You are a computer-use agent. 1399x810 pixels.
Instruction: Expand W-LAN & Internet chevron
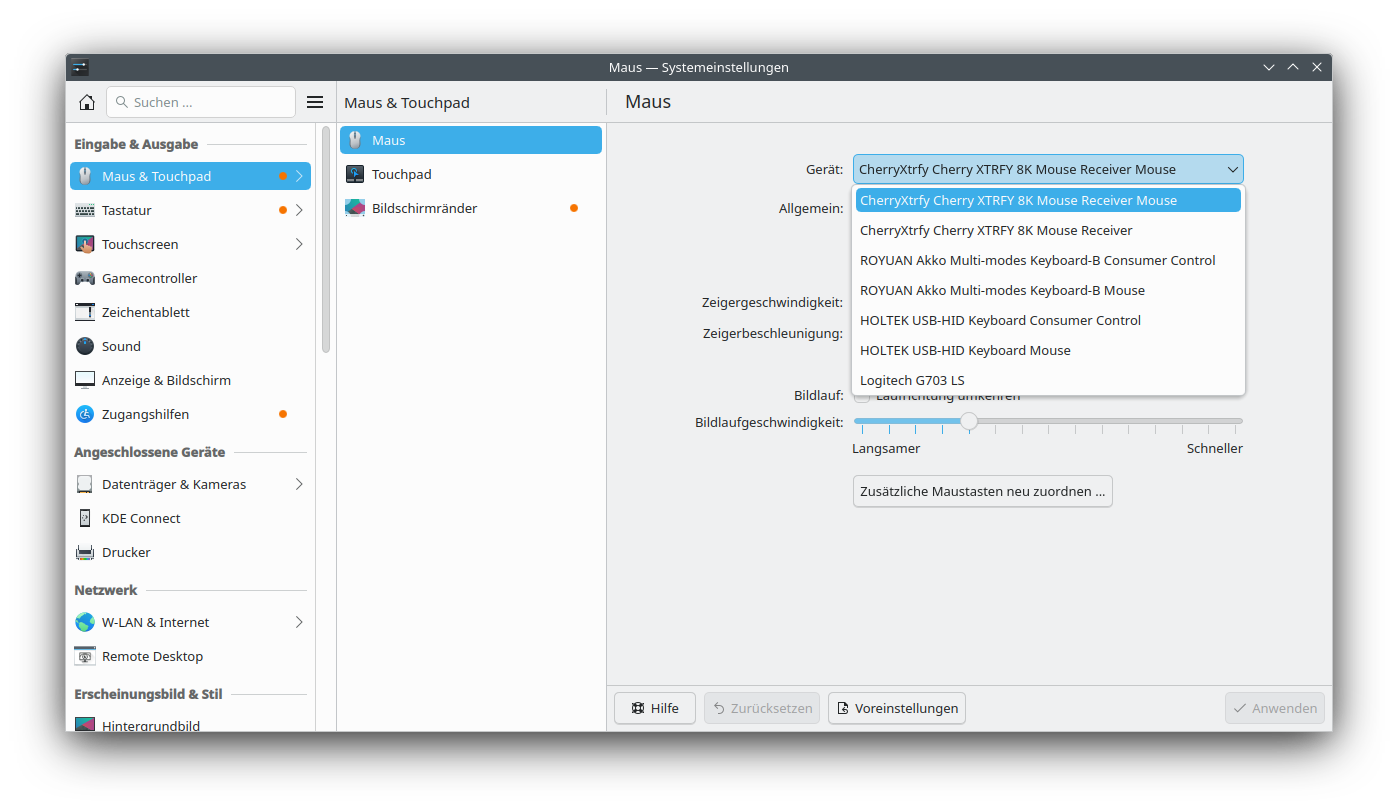(299, 622)
